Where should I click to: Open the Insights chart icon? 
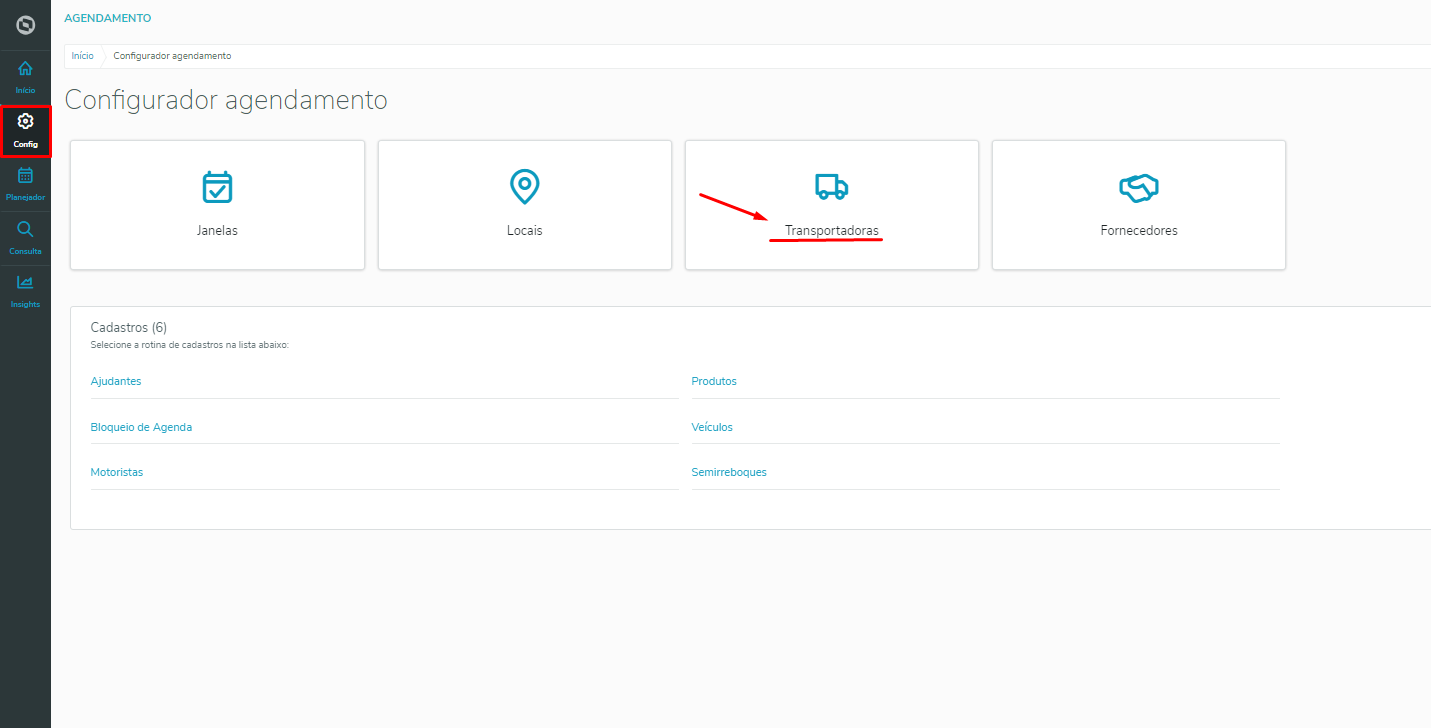click(x=25, y=282)
